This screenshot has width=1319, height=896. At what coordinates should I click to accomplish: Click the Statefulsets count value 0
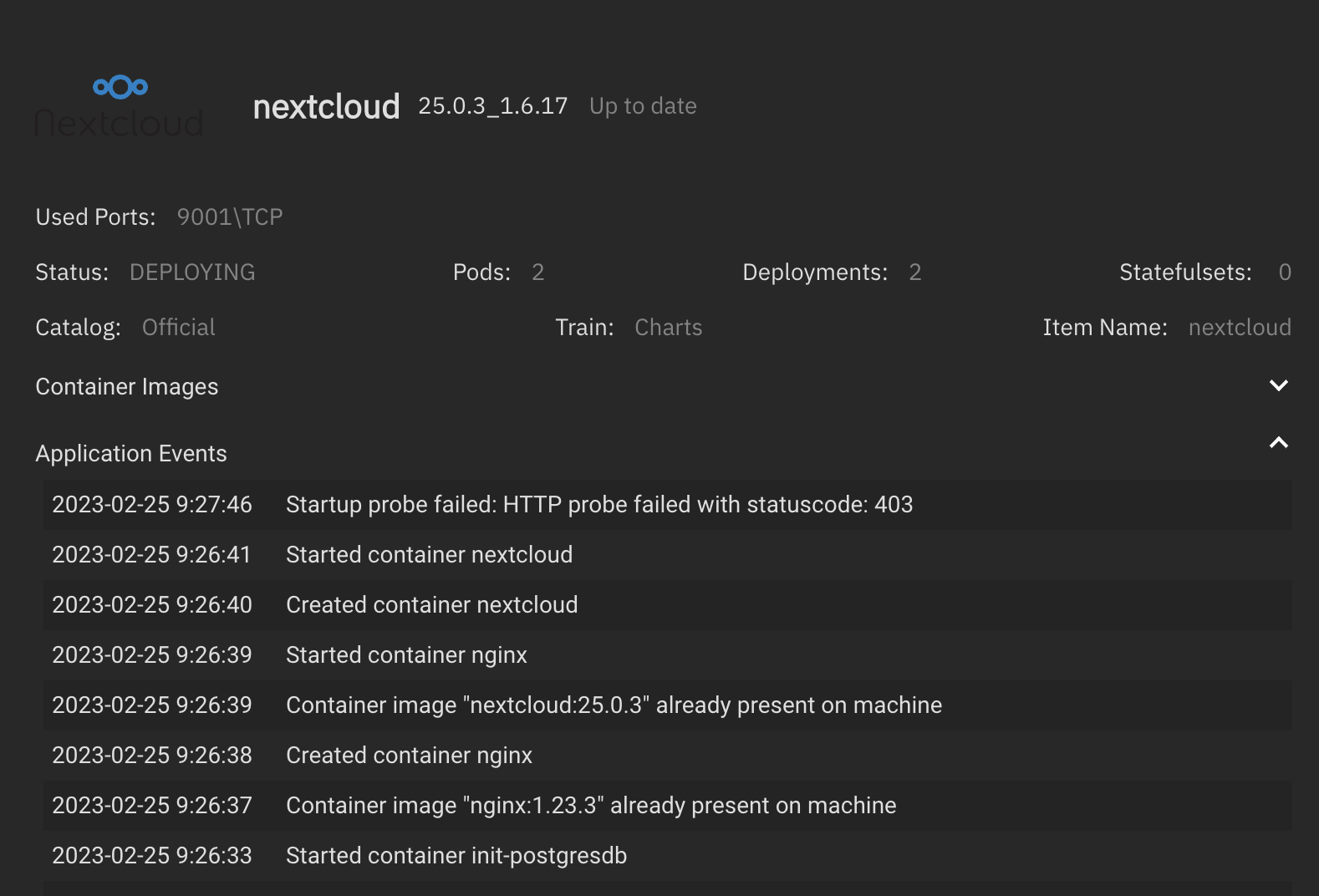[x=1285, y=272]
